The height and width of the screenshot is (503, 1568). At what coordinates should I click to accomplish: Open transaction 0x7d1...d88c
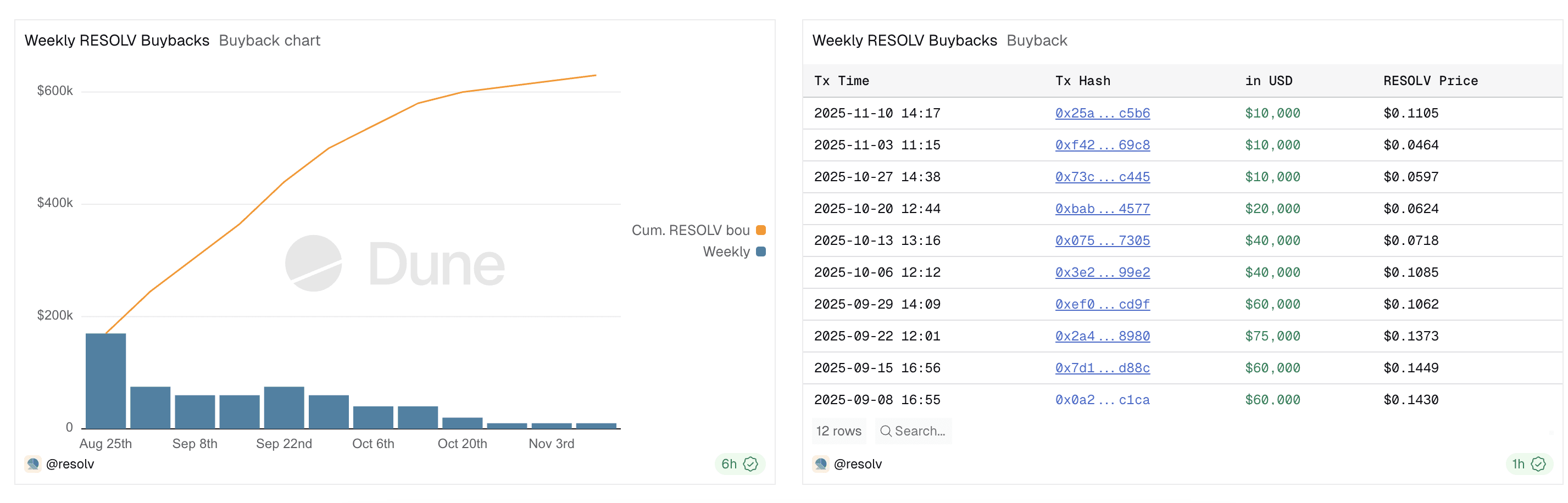pos(1102,368)
